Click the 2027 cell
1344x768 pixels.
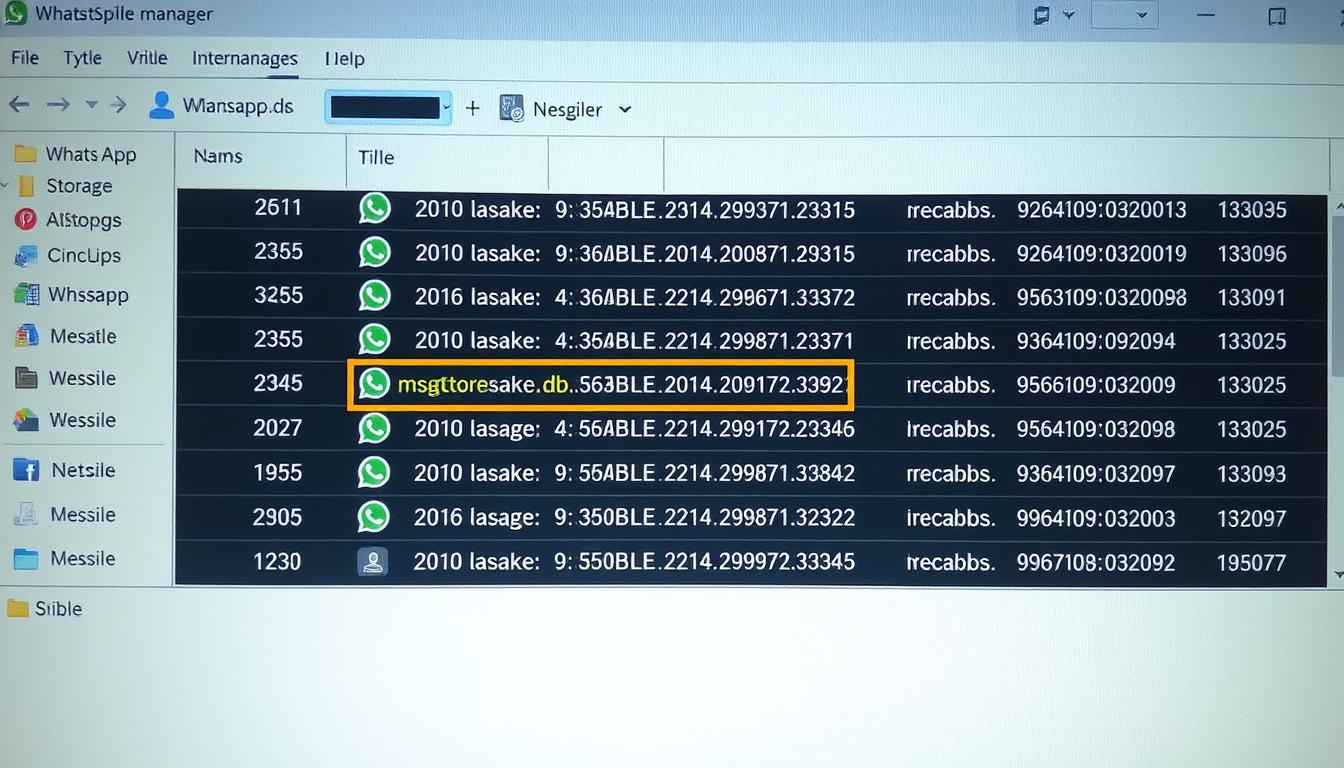point(278,428)
